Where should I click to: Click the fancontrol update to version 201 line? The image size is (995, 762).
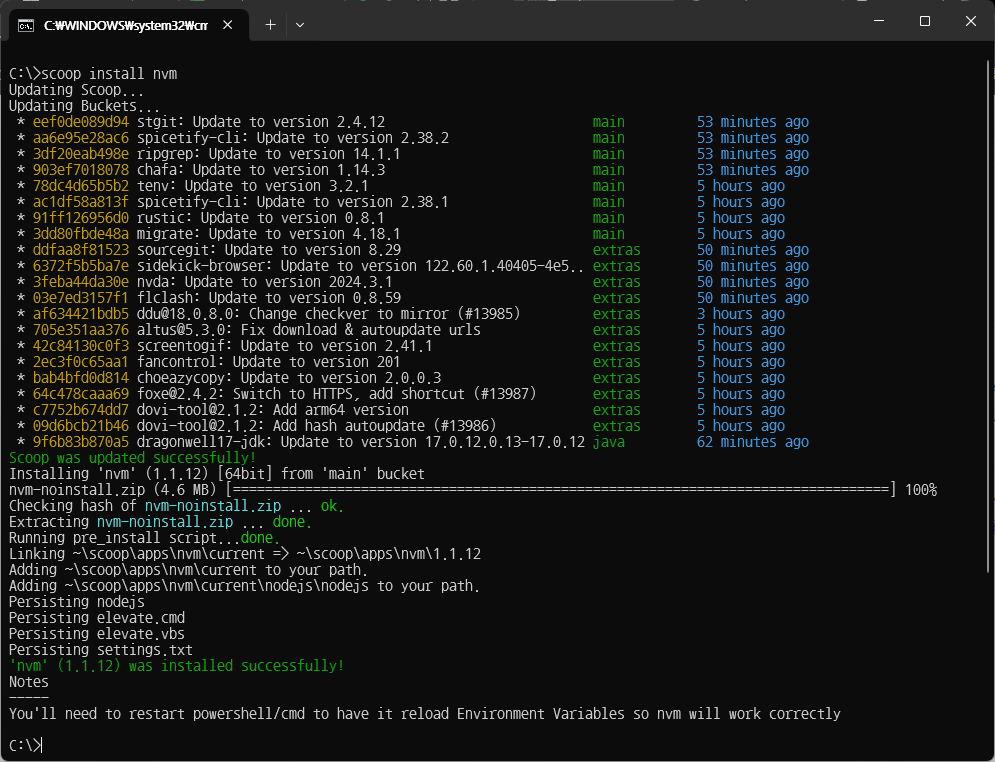[268, 362]
